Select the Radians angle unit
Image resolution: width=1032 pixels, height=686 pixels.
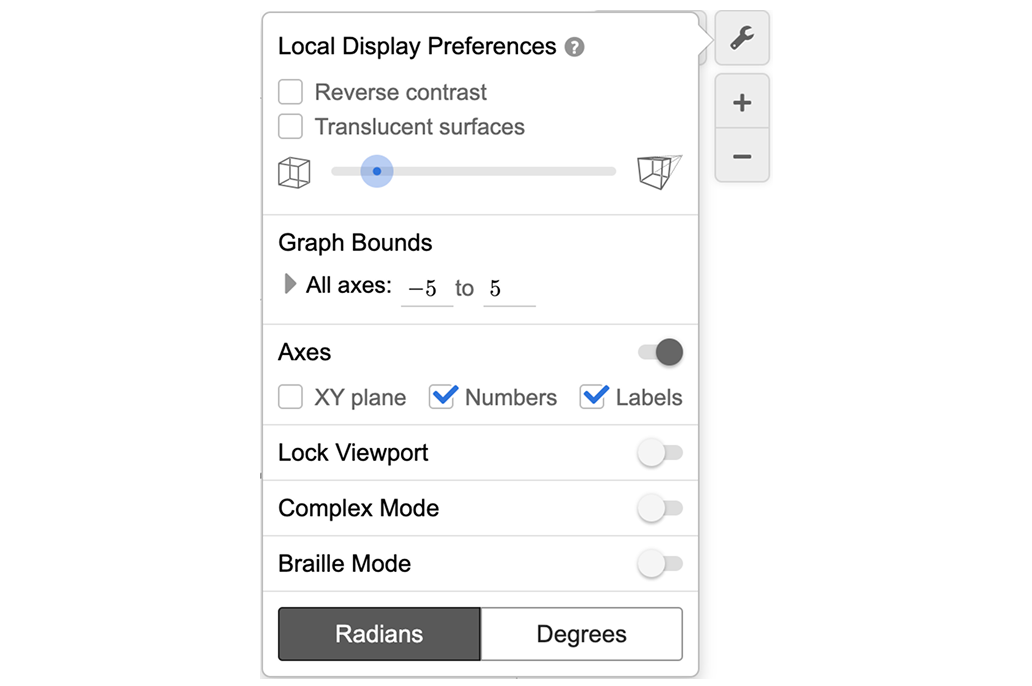(379, 634)
